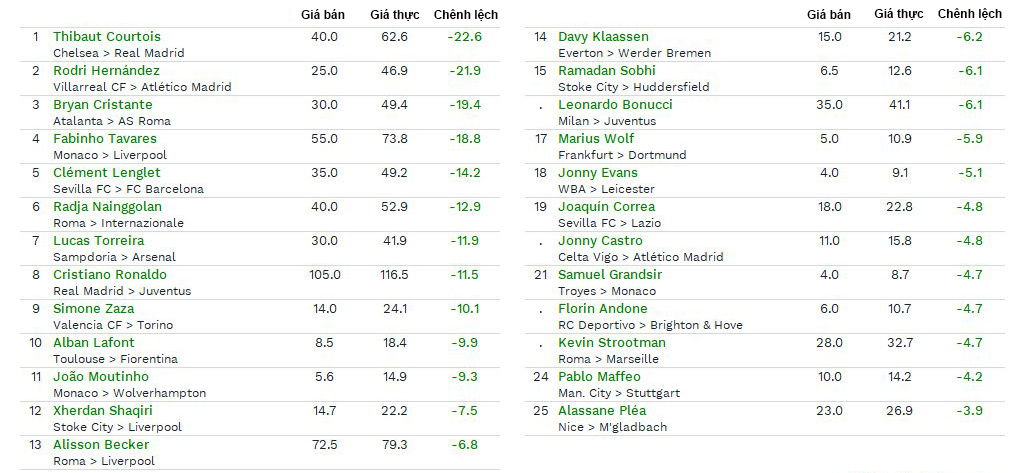Select Alisson Becker name link
Screen dimensions: 1024x473
coord(101,444)
